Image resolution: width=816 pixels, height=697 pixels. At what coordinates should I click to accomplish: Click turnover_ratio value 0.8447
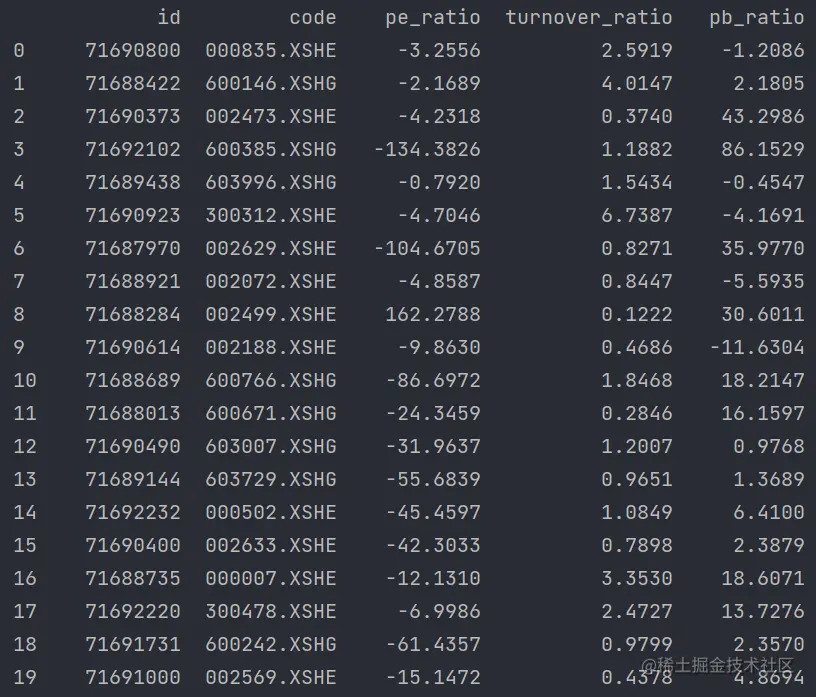tap(637, 281)
